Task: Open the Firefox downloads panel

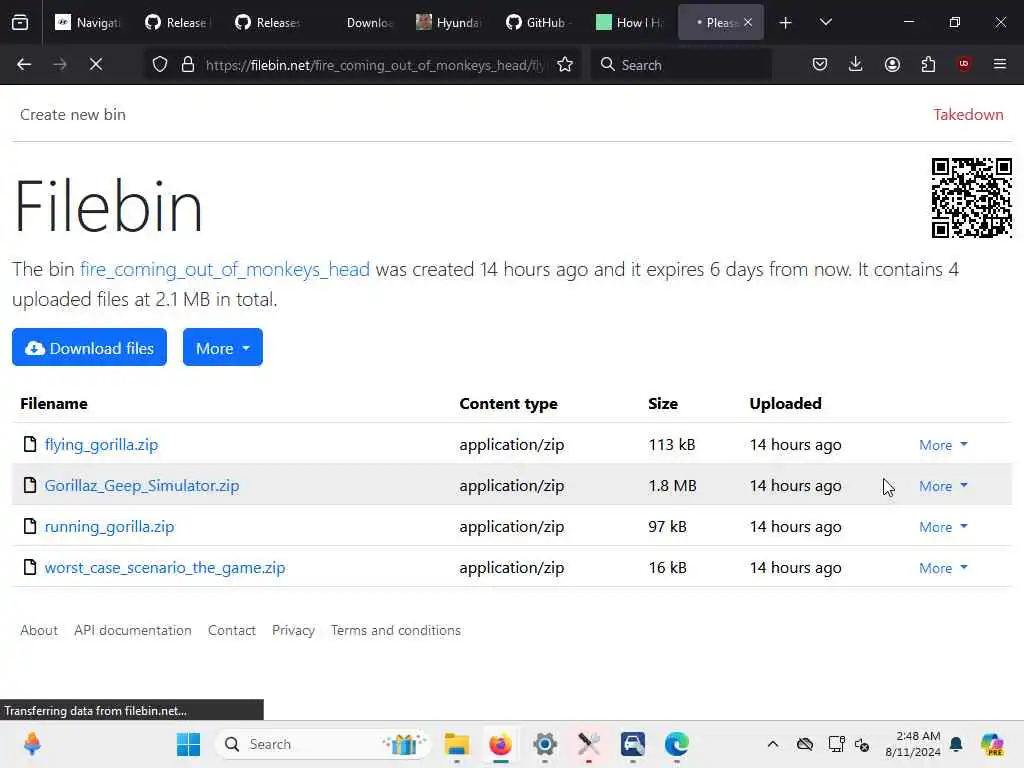Action: (856, 64)
